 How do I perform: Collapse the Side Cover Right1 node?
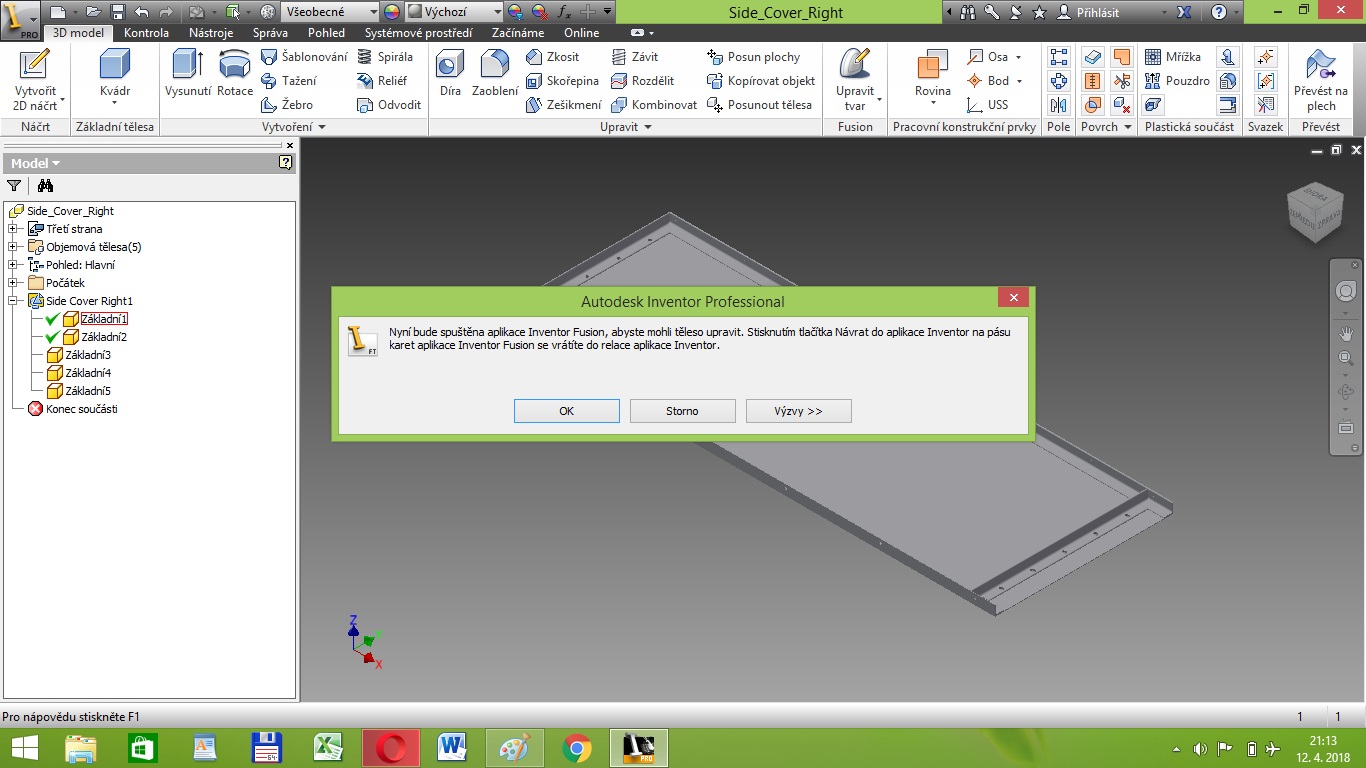tap(12, 301)
